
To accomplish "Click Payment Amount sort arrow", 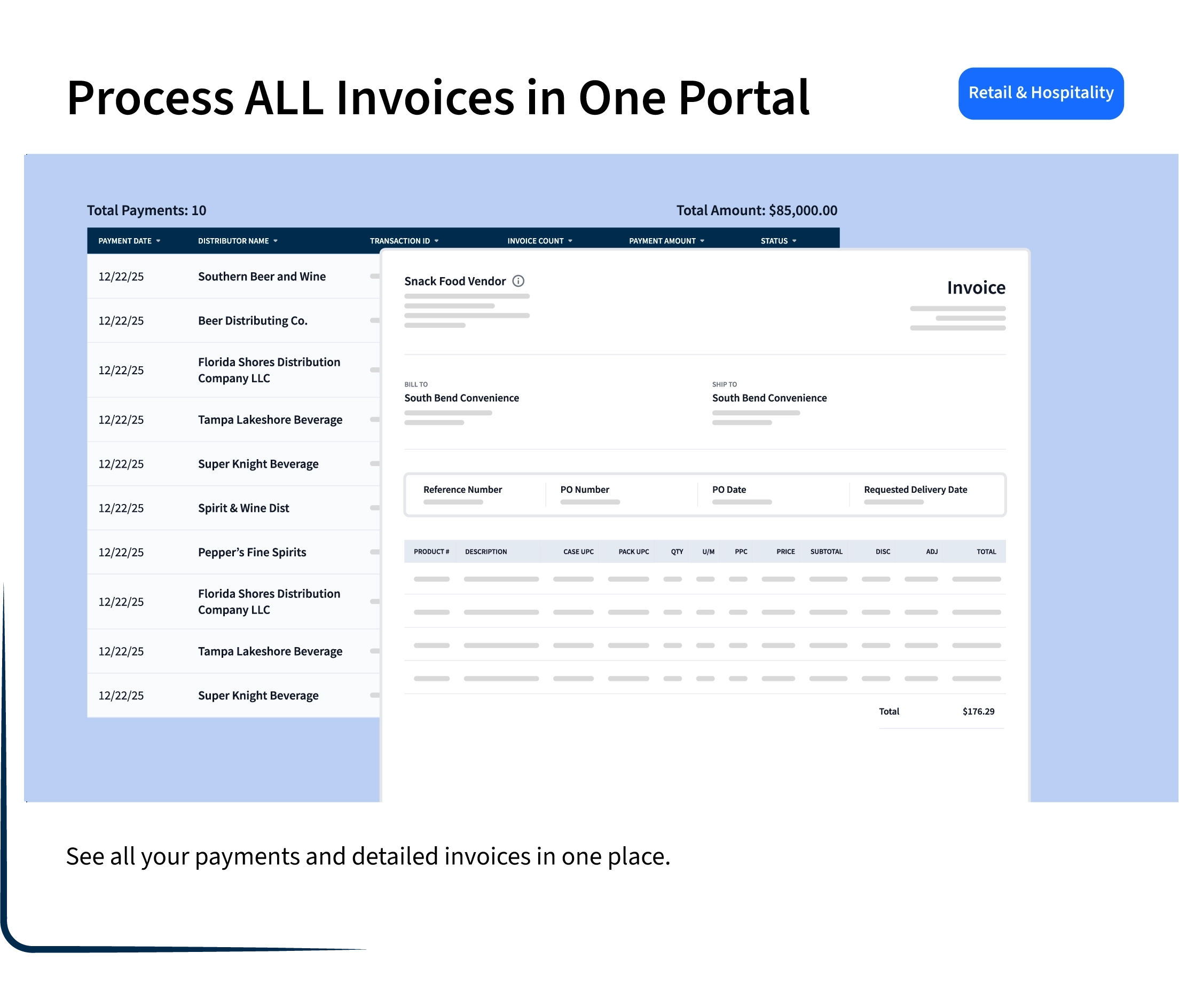I will click(x=702, y=241).
